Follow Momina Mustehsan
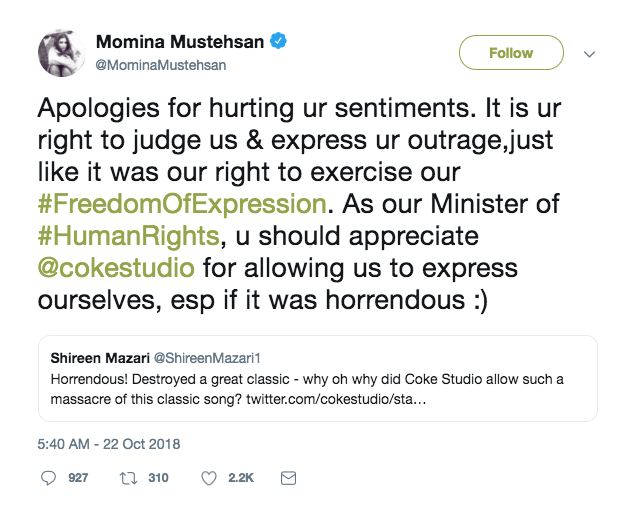 511,53
